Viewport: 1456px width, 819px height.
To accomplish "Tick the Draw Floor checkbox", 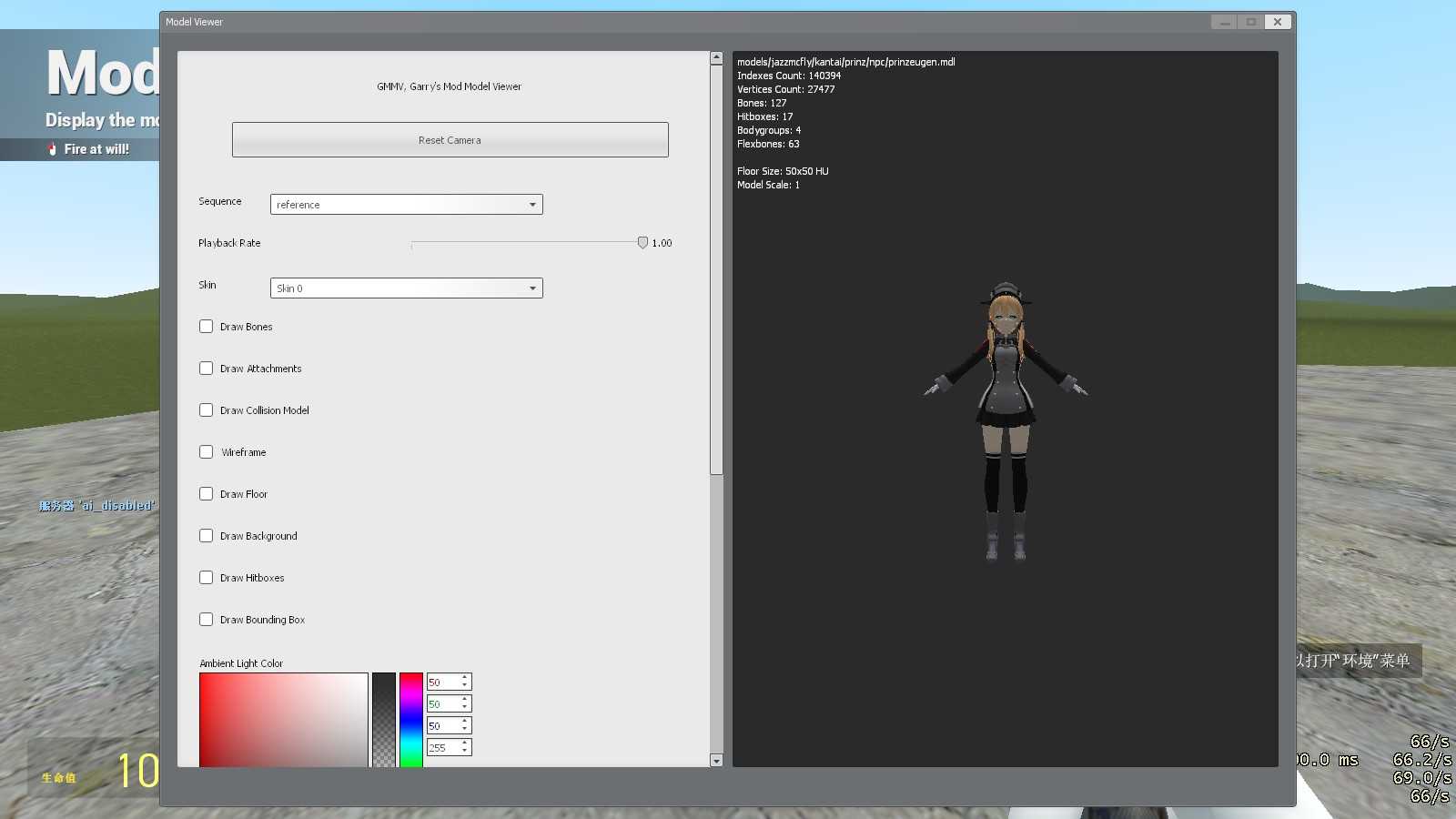I will click(207, 494).
